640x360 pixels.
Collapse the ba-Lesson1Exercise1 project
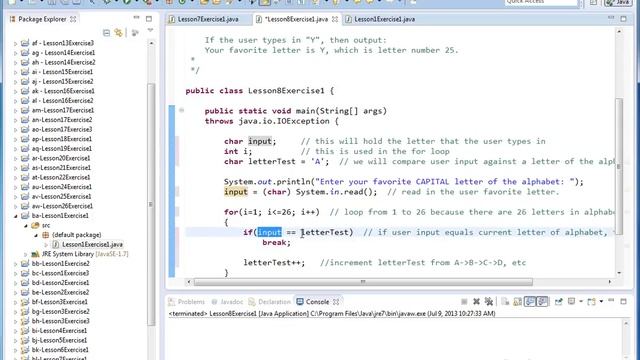pos(16,216)
